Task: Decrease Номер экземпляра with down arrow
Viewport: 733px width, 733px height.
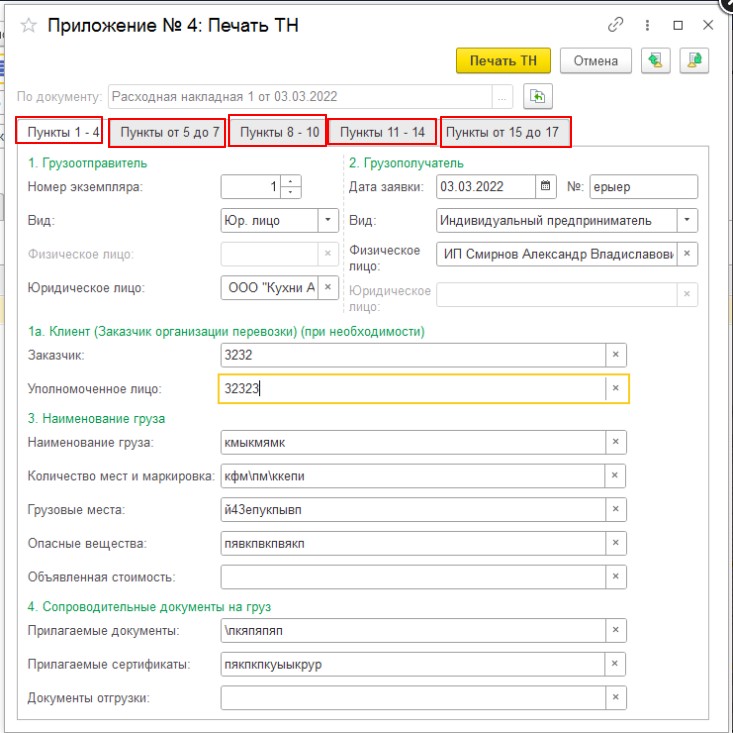Action: (x=291, y=192)
